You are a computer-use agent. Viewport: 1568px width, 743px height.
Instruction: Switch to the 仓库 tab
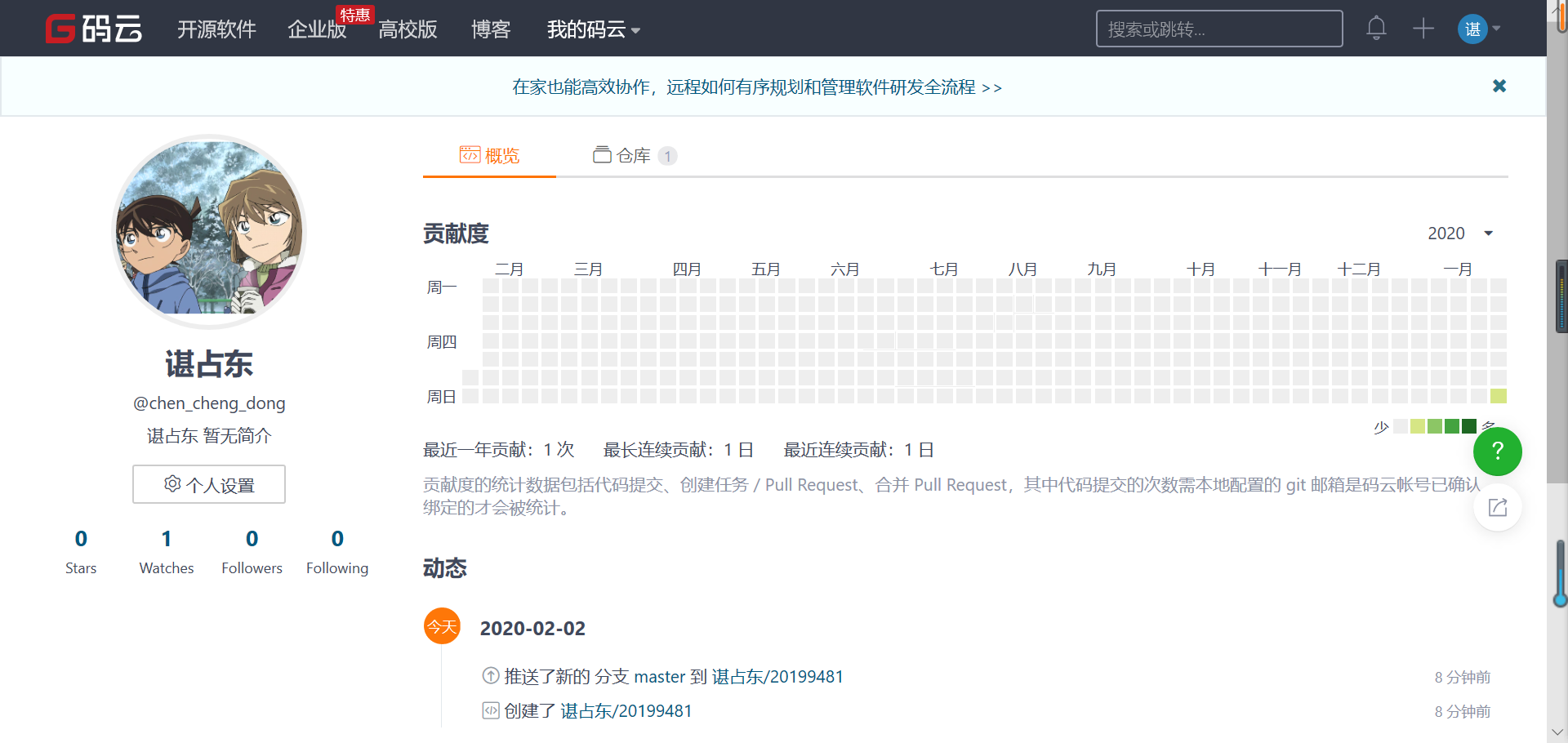pos(634,155)
